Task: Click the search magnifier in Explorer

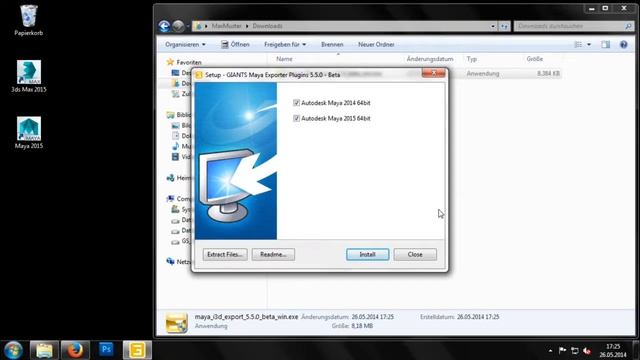Action: click(x=628, y=26)
